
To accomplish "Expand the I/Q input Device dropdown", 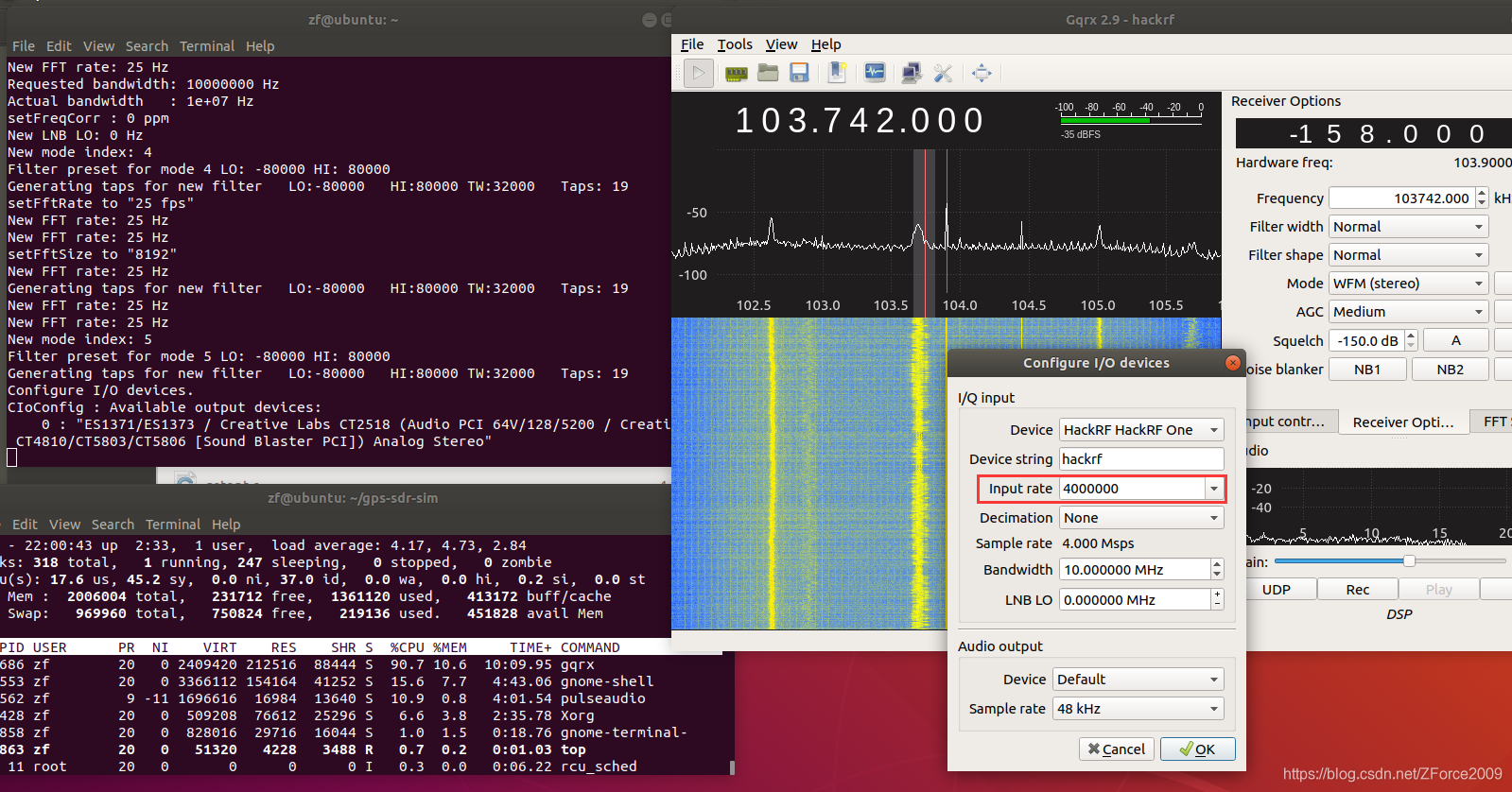I will click(x=1141, y=430).
